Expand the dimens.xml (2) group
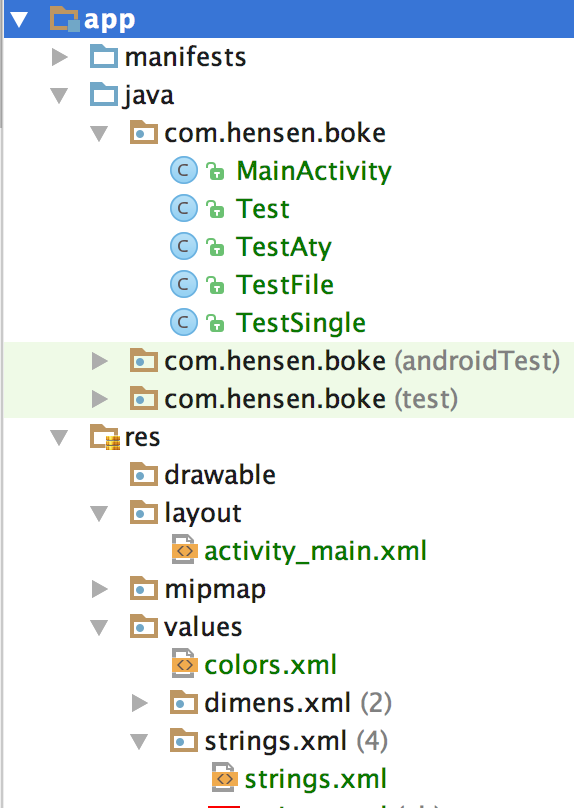This screenshot has height=808, width=574. [x=140, y=703]
